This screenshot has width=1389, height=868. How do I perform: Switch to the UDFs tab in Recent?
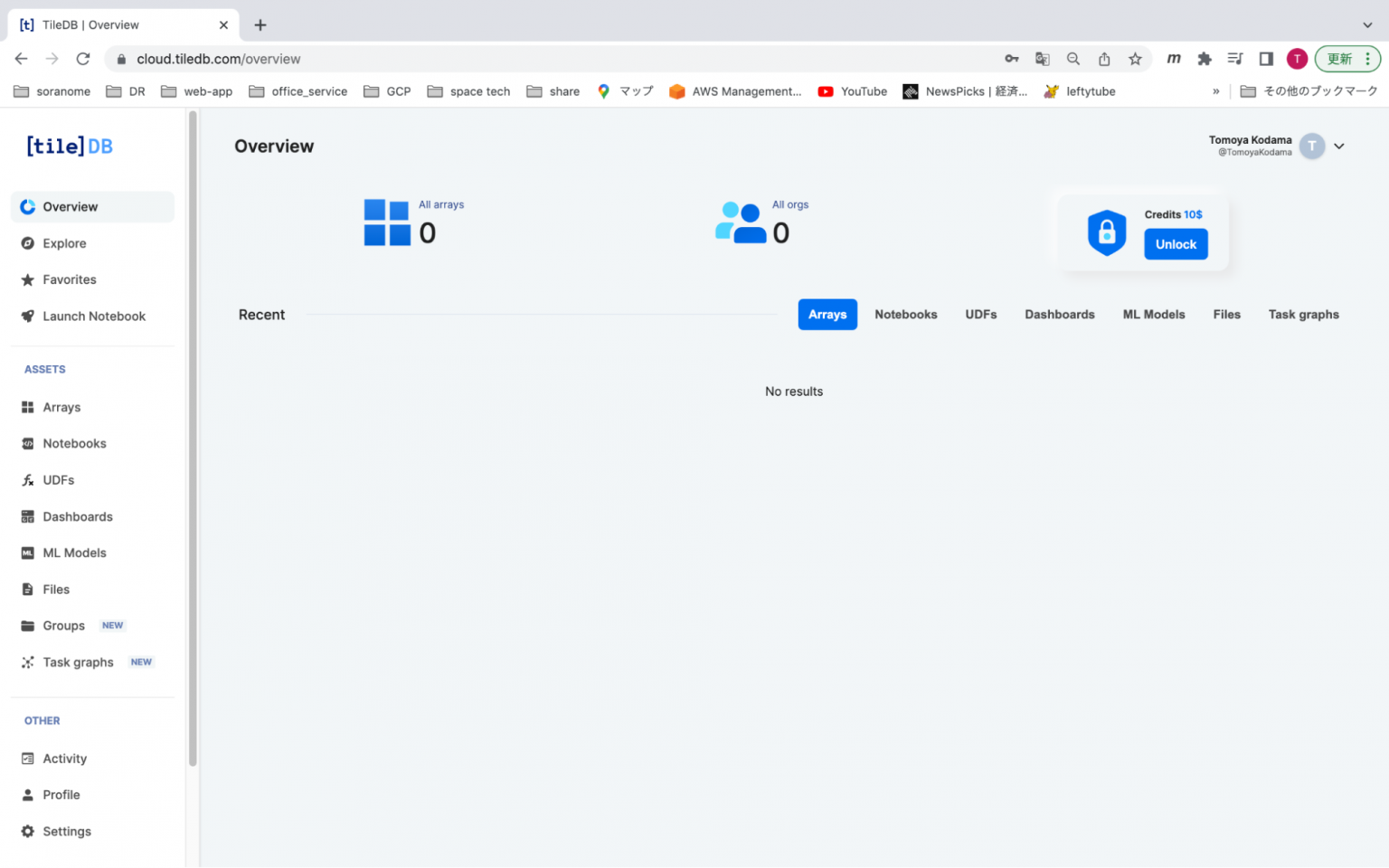981,315
